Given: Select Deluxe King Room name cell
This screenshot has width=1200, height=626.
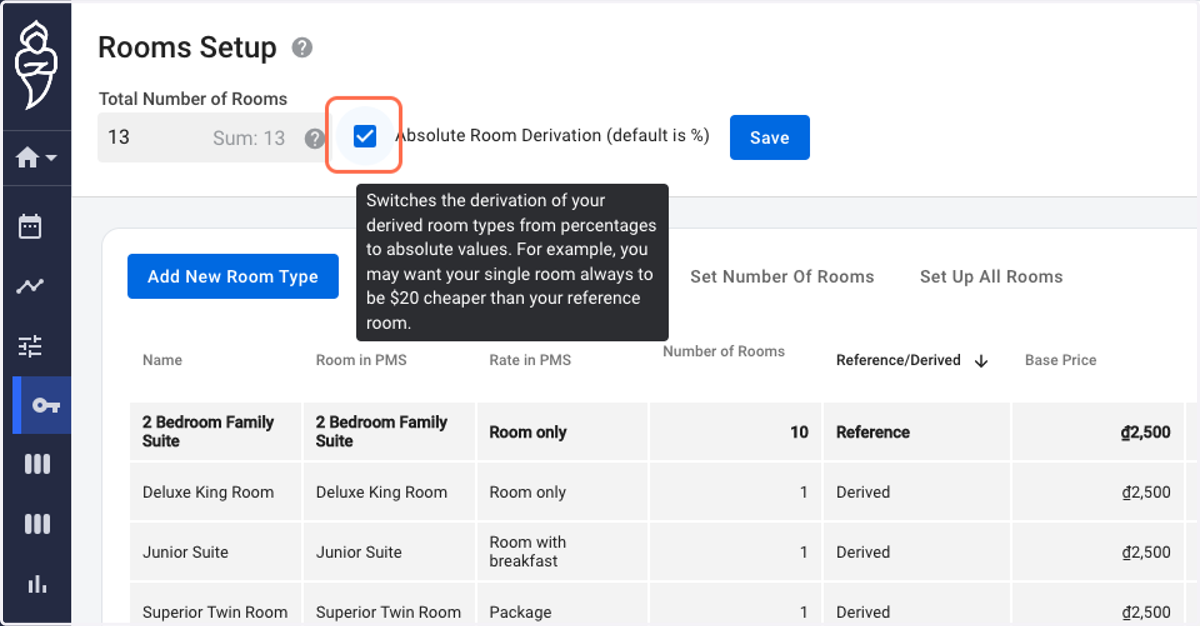Looking at the screenshot, I should pyautogui.click(x=215, y=492).
